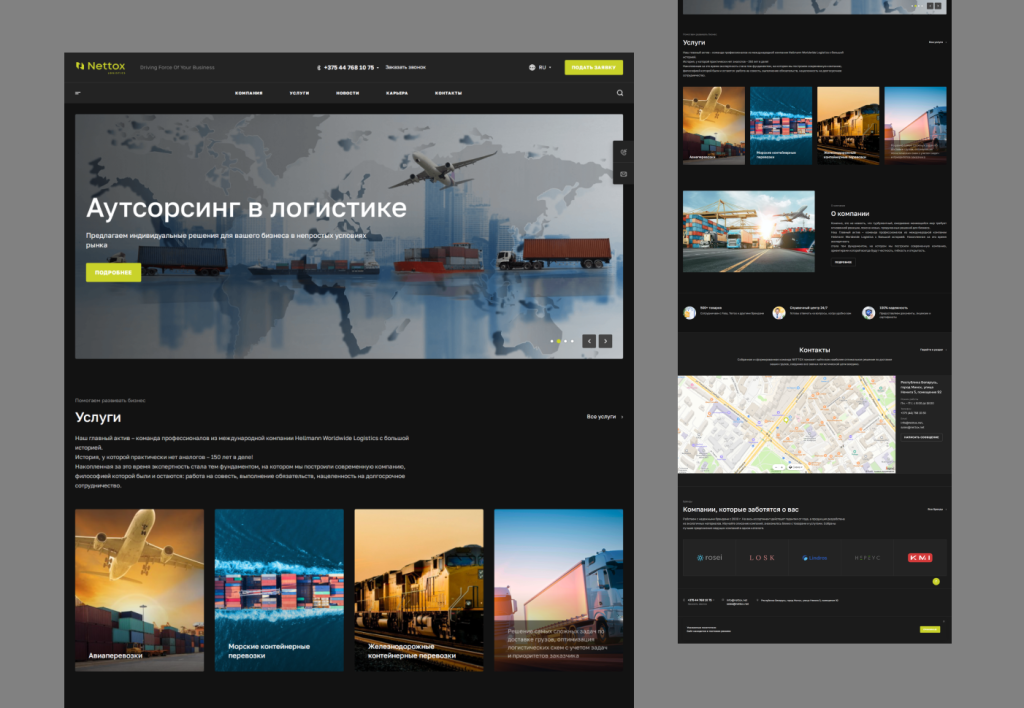Select the last slider pagination dot
This screenshot has height=708, width=1024.
pyautogui.click(x=572, y=341)
